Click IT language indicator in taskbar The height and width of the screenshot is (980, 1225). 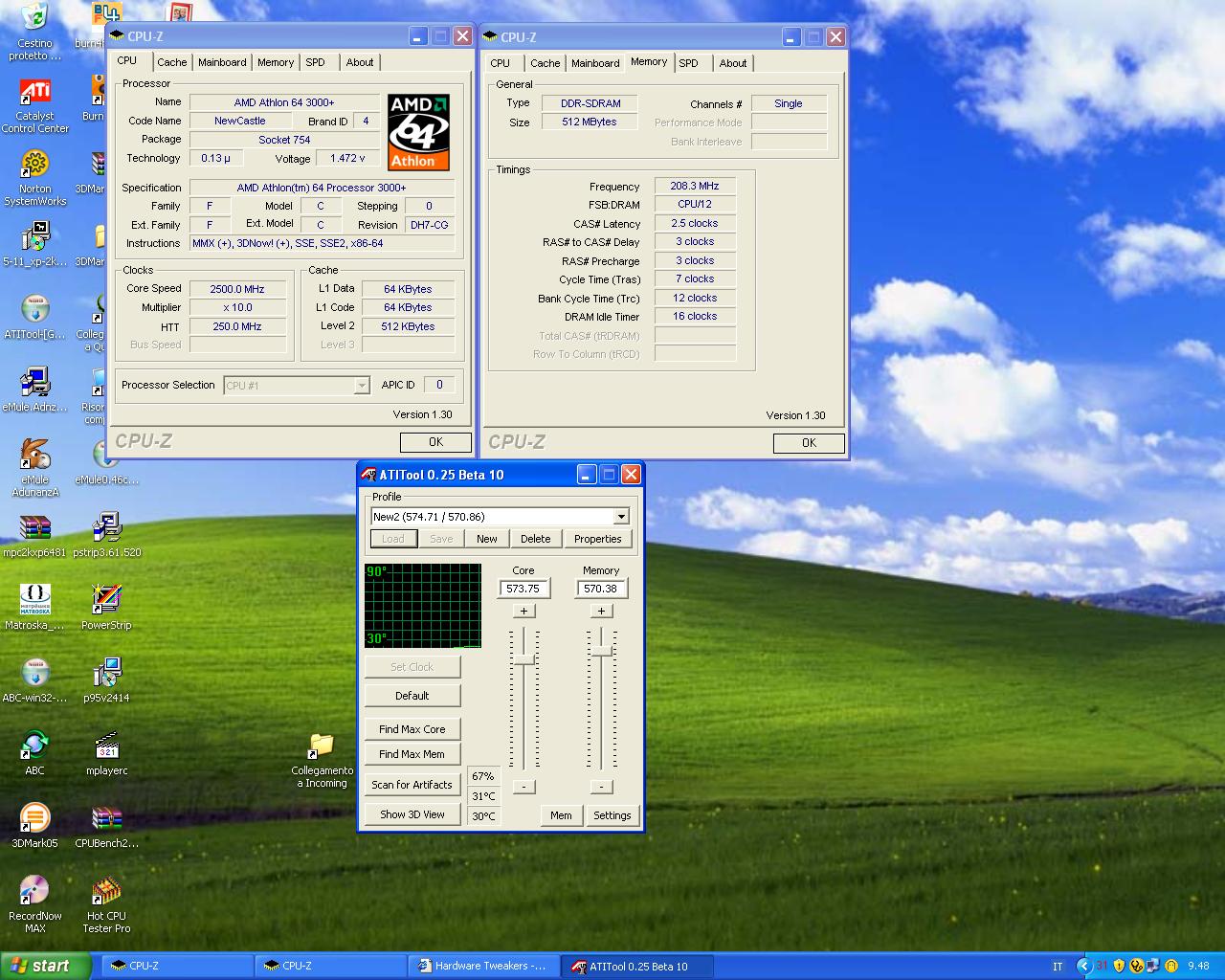click(1058, 967)
